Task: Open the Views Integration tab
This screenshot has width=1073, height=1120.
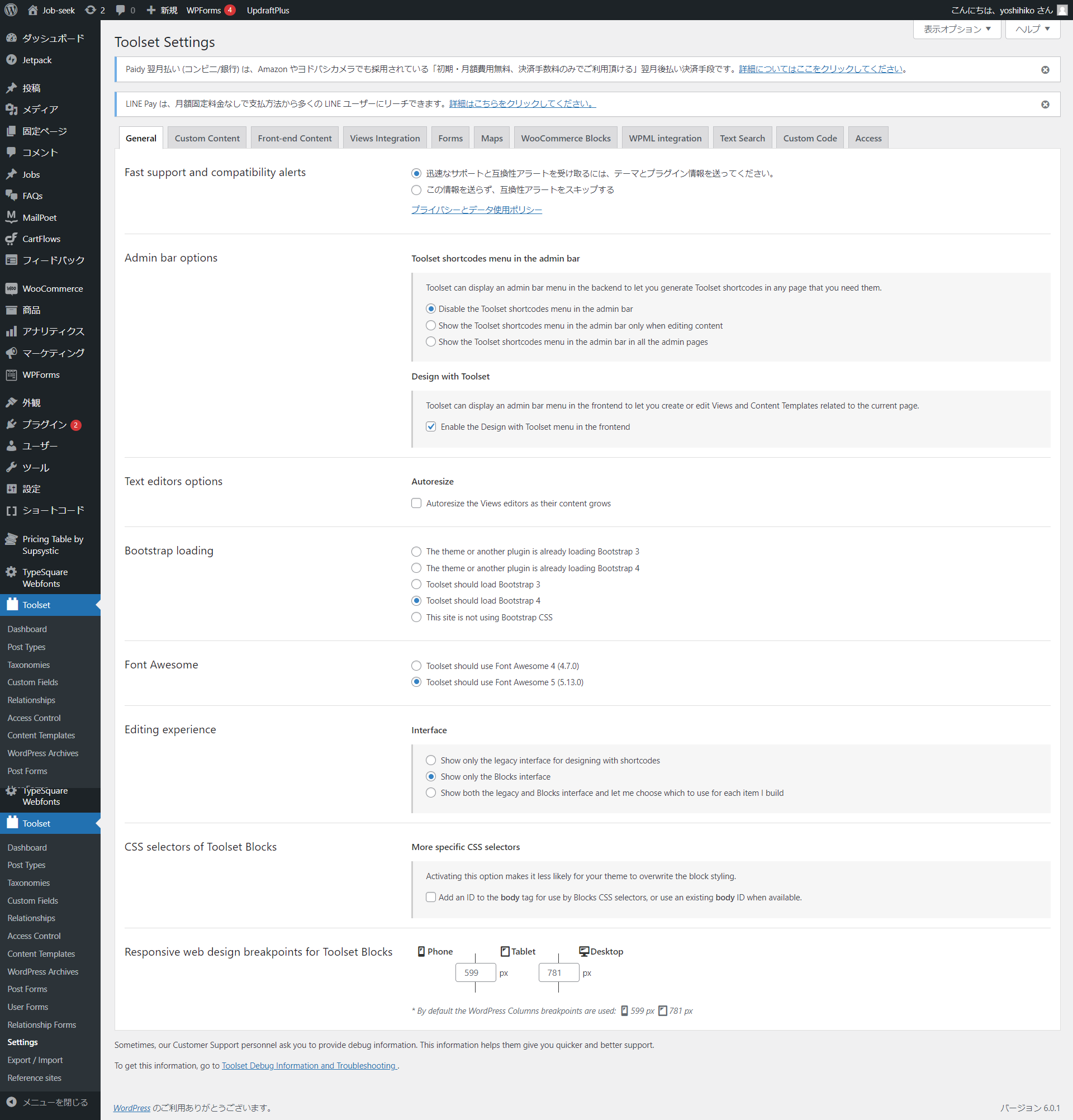Action: click(x=385, y=137)
